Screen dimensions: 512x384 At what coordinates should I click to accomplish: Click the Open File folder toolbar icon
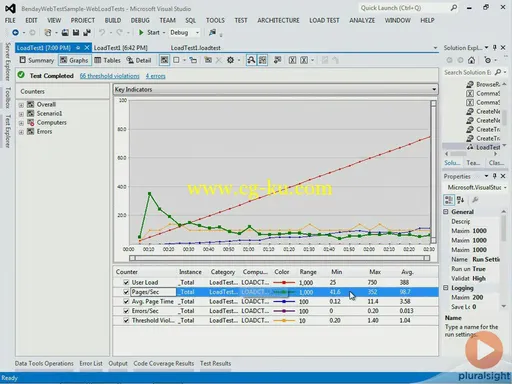click(65, 32)
